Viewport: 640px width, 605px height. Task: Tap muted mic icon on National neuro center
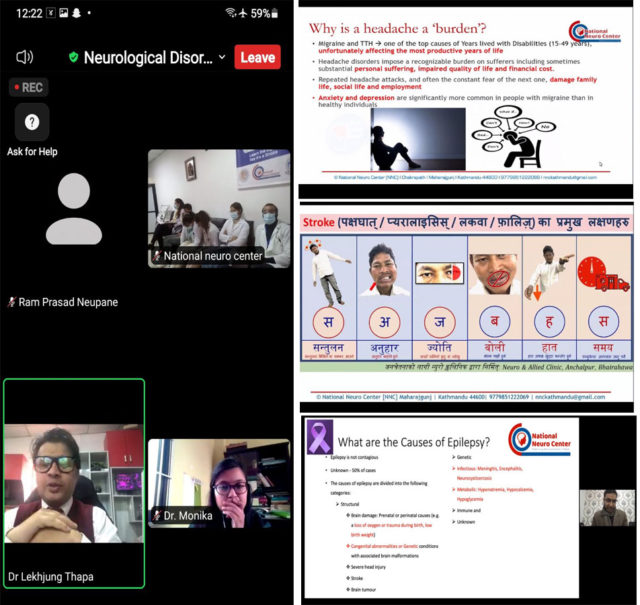(x=156, y=257)
